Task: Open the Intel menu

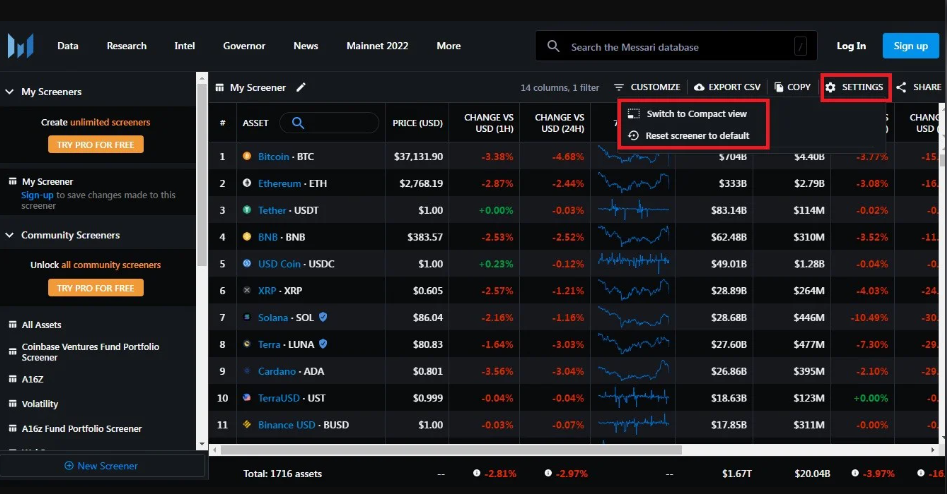Action: [184, 46]
